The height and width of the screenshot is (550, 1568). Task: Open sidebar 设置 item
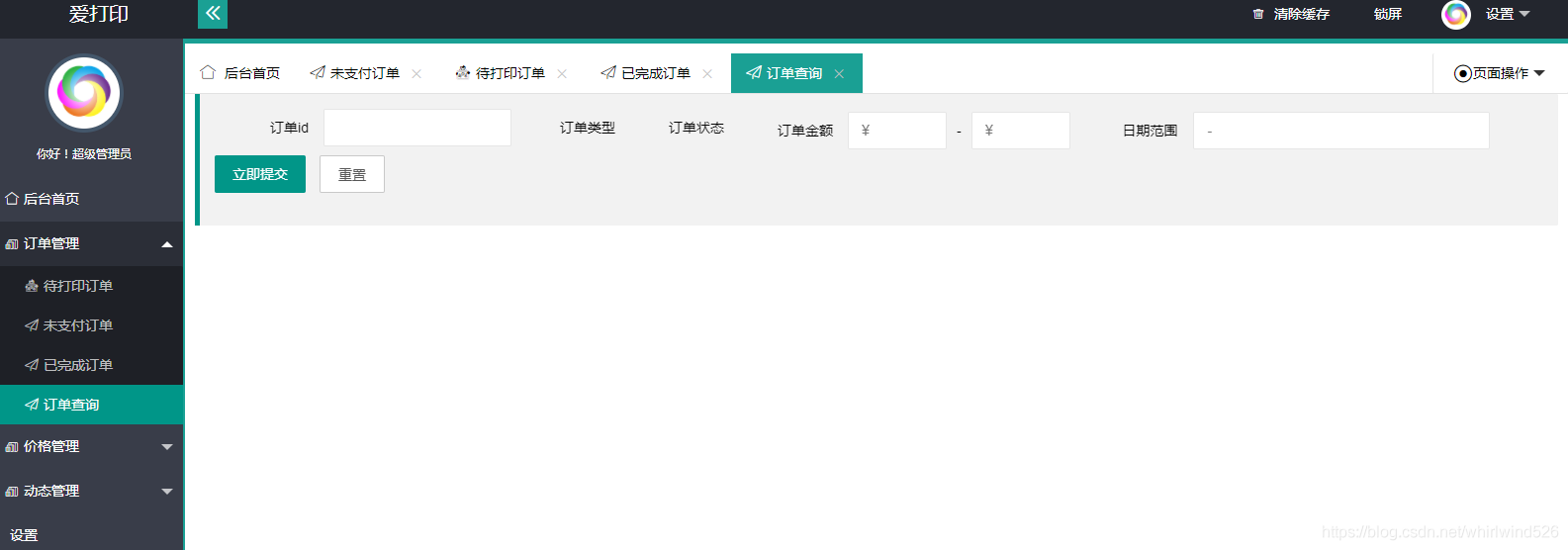click(x=92, y=535)
